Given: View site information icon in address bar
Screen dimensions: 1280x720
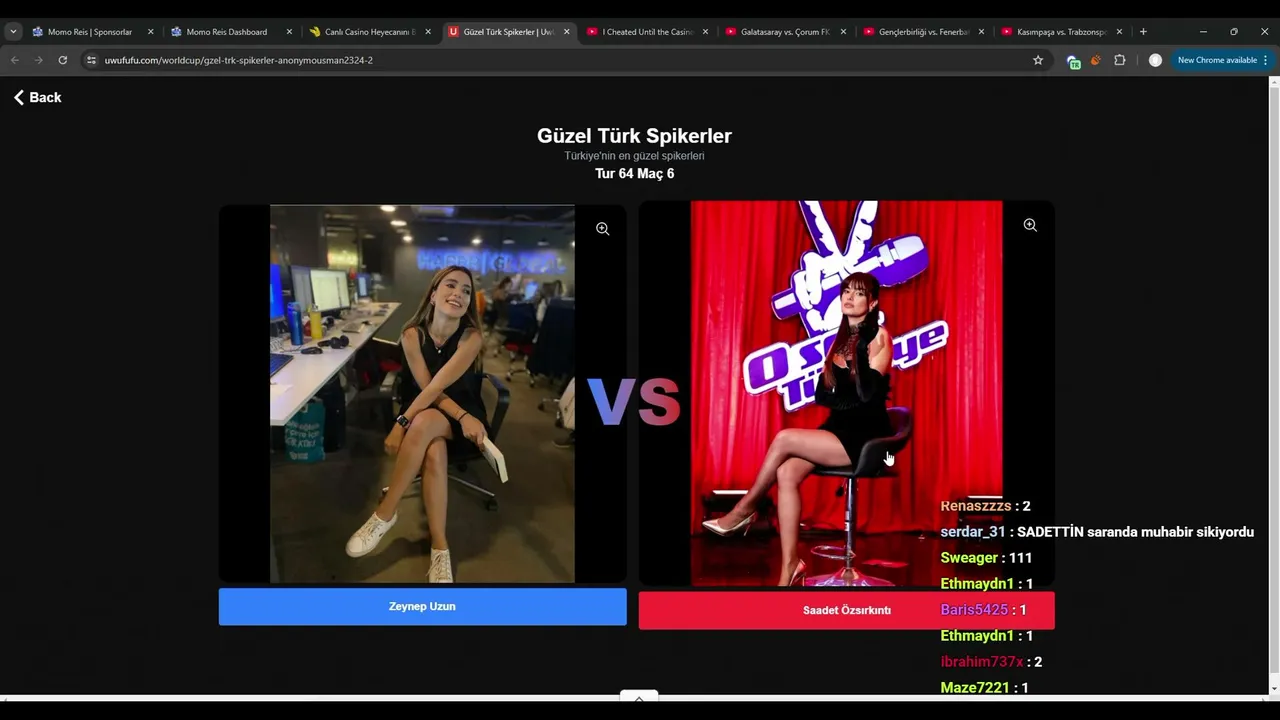Looking at the screenshot, I should click(91, 60).
